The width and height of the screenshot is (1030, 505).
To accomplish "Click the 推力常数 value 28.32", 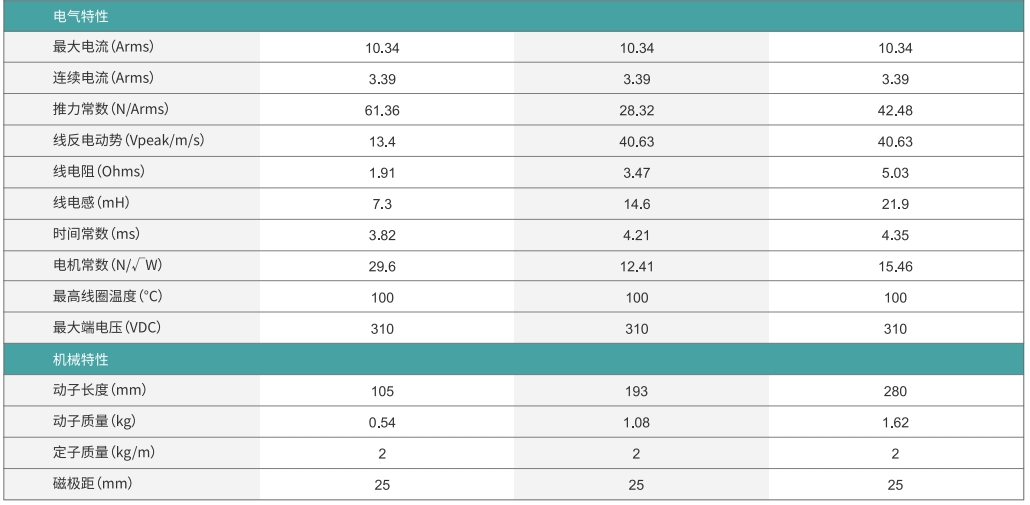I will coord(637,110).
